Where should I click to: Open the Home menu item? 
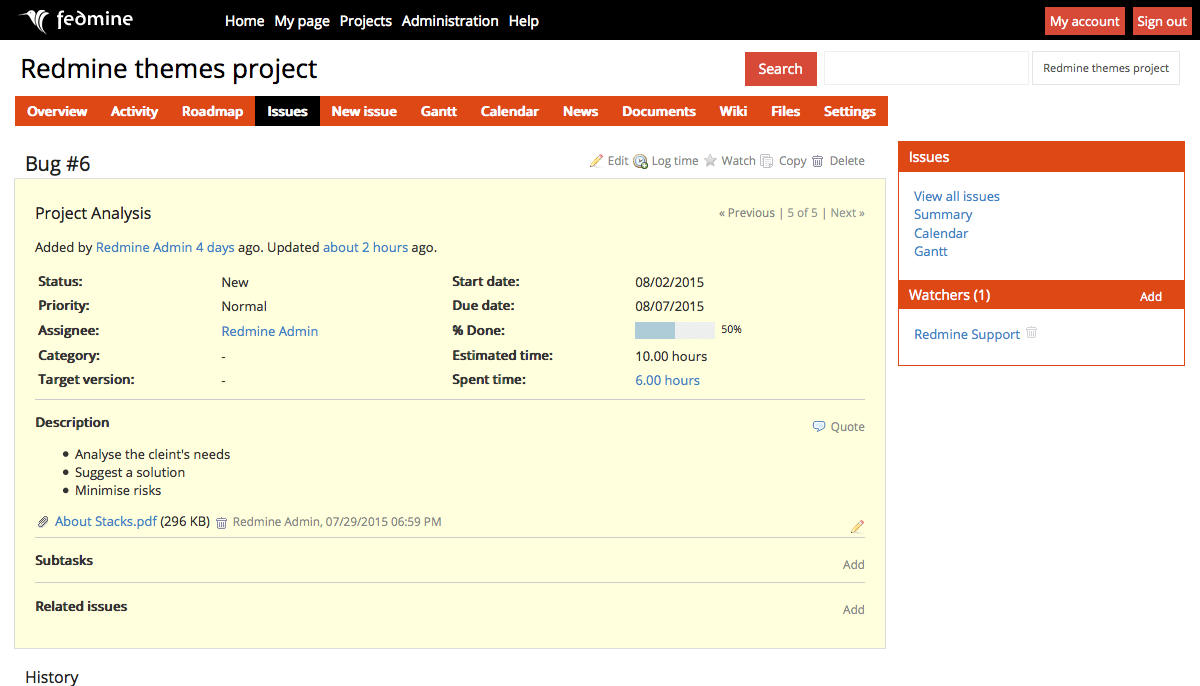coord(244,20)
